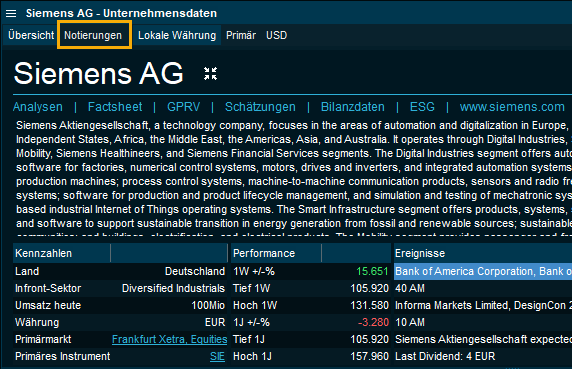Viewport: 572px width, 369px height.
Task: Click the Währung value EUR
Action: [x=215, y=322]
